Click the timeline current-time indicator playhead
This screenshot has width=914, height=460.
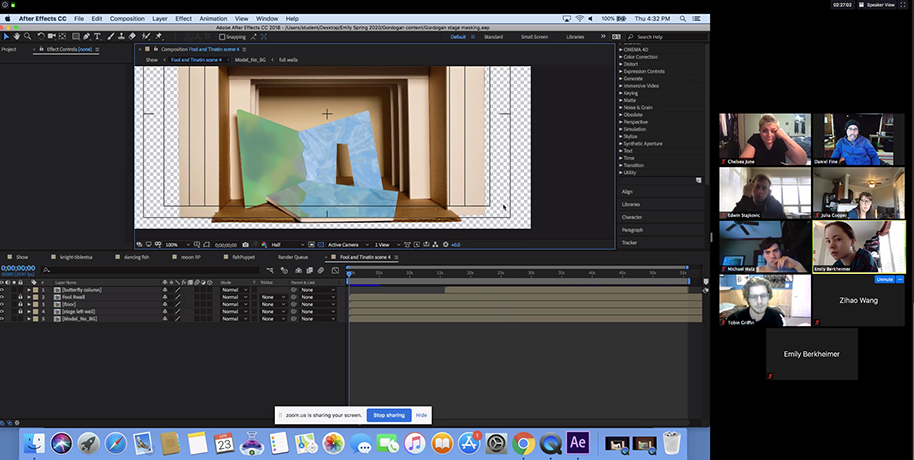coord(349,275)
